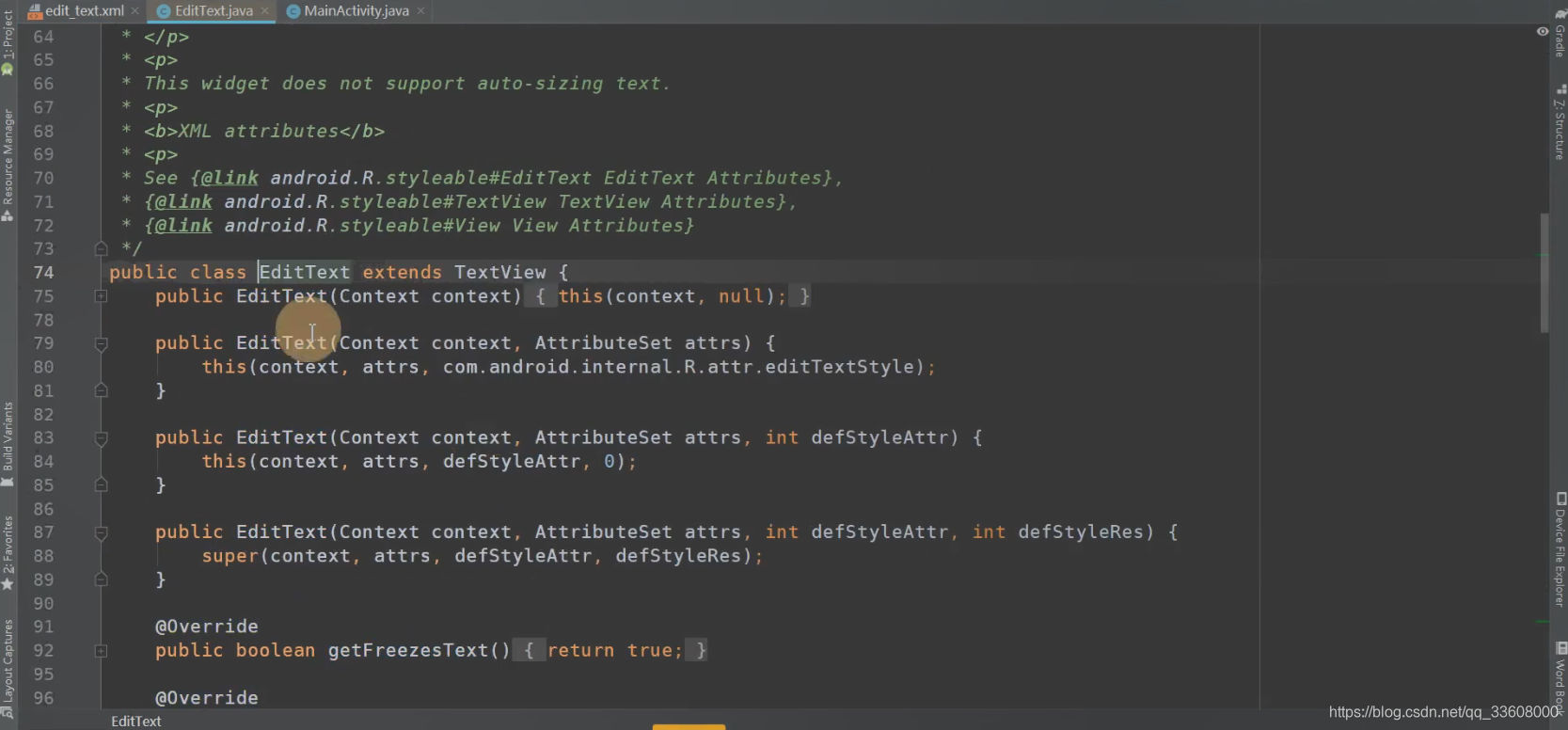This screenshot has width=1568, height=730.
Task: Collapse block at closing brace line 89
Action: (101, 579)
